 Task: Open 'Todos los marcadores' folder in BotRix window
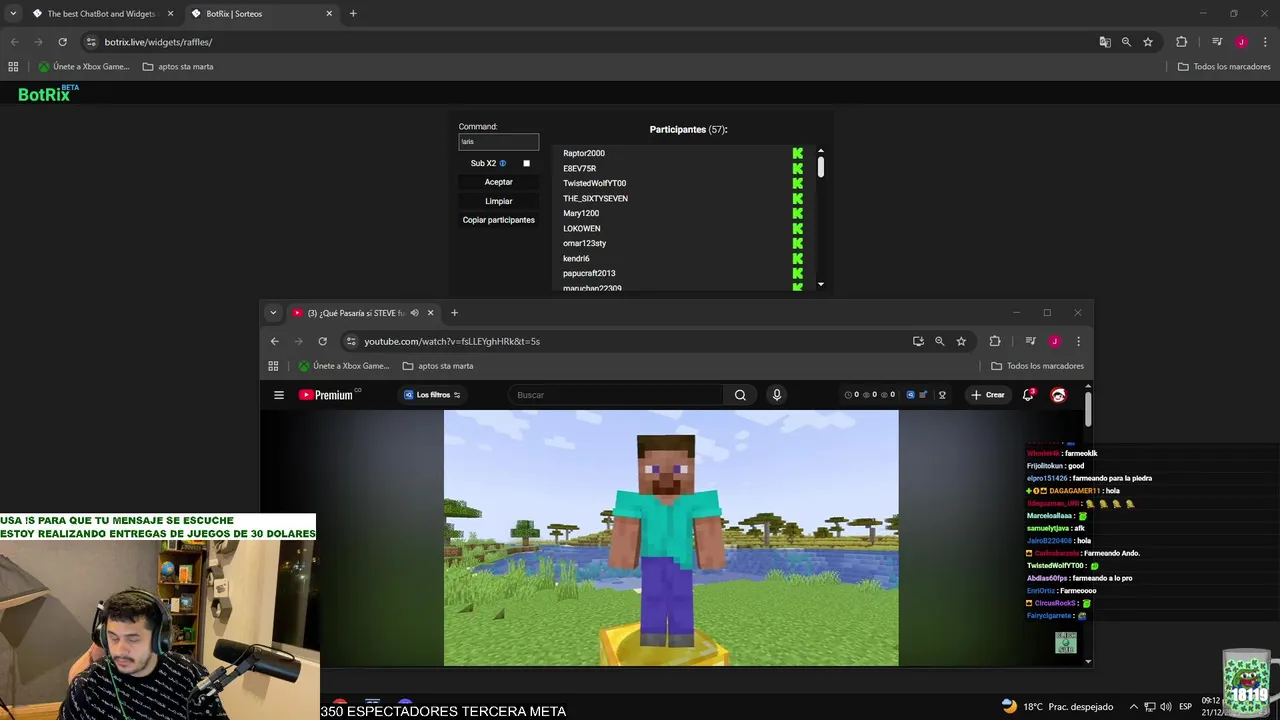click(1224, 67)
